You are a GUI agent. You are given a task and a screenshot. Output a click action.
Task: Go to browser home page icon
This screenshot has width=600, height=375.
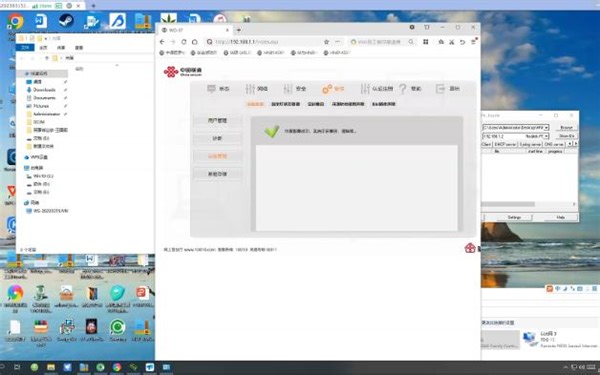point(194,42)
